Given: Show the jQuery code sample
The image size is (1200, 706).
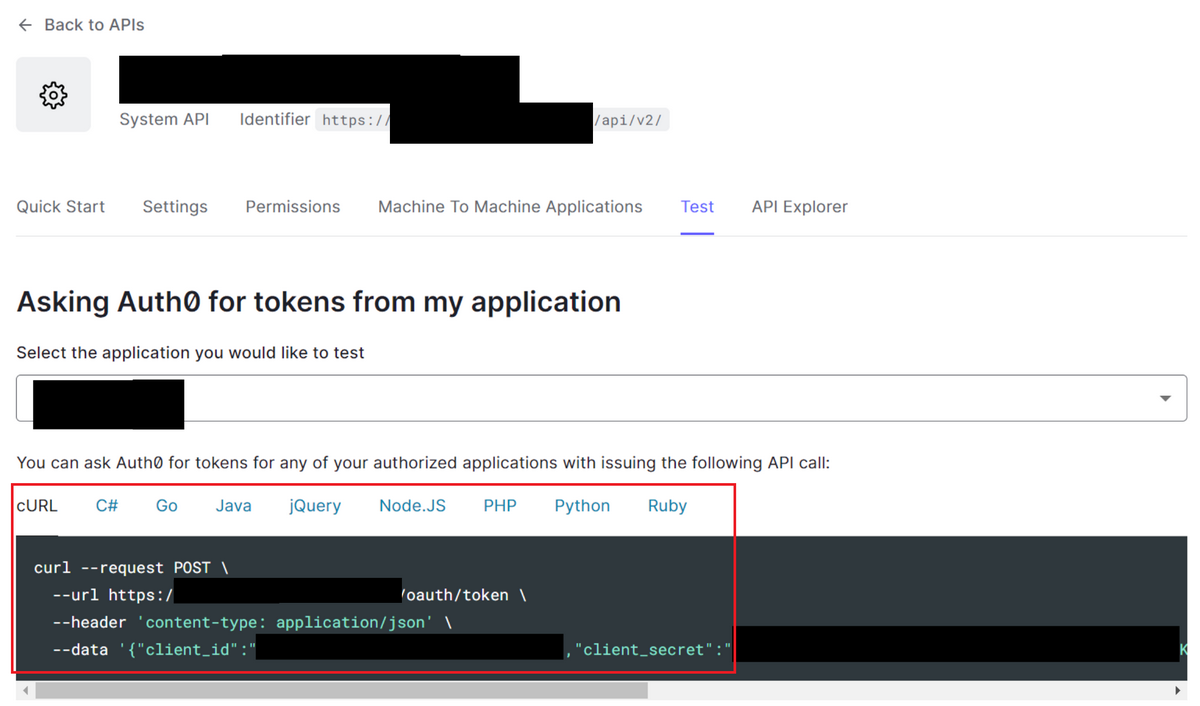Looking at the screenshot, I should pyautogui.click(x=315, y=506).
